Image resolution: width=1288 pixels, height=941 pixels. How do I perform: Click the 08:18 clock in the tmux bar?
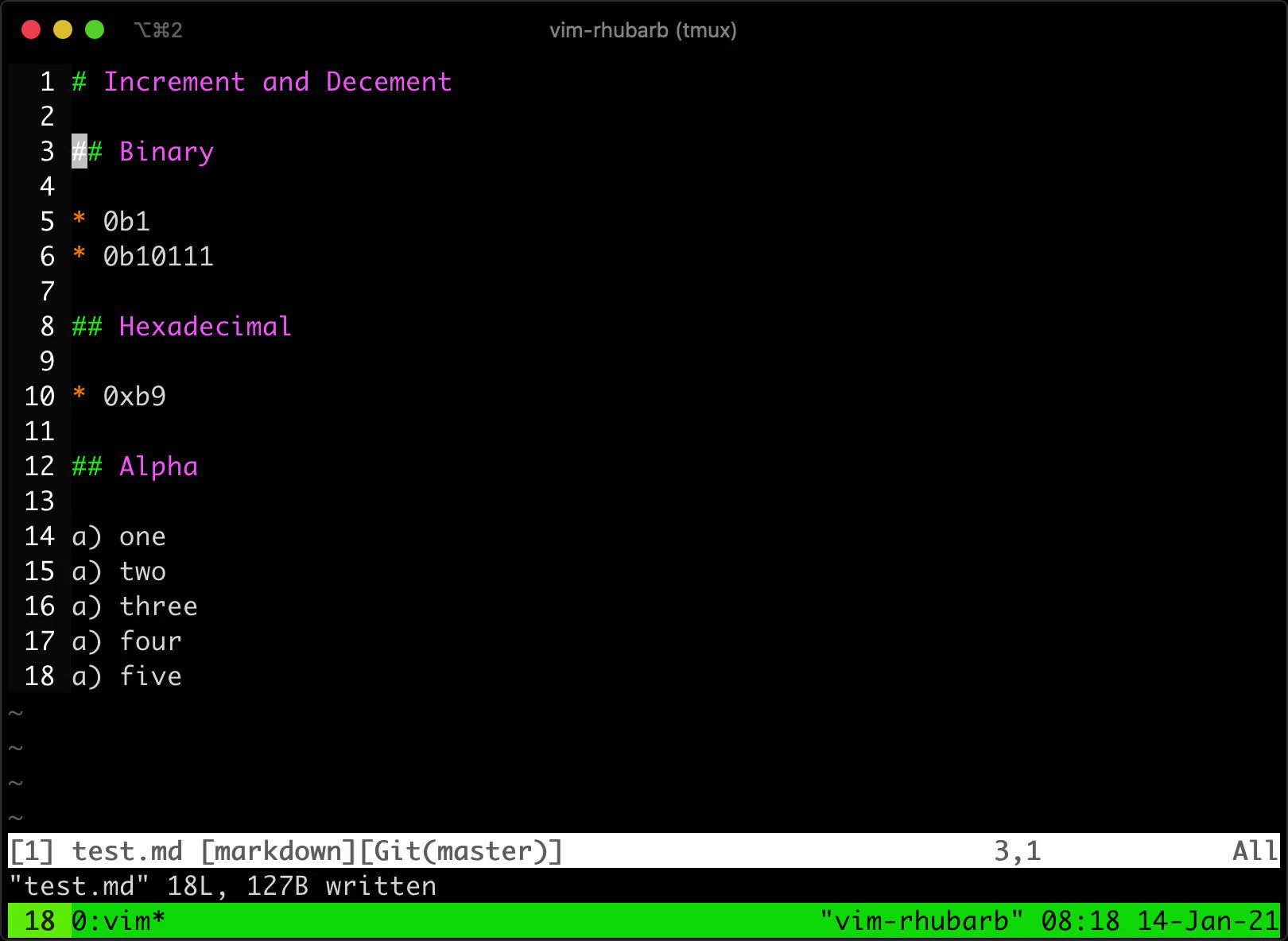[1081, 920]
